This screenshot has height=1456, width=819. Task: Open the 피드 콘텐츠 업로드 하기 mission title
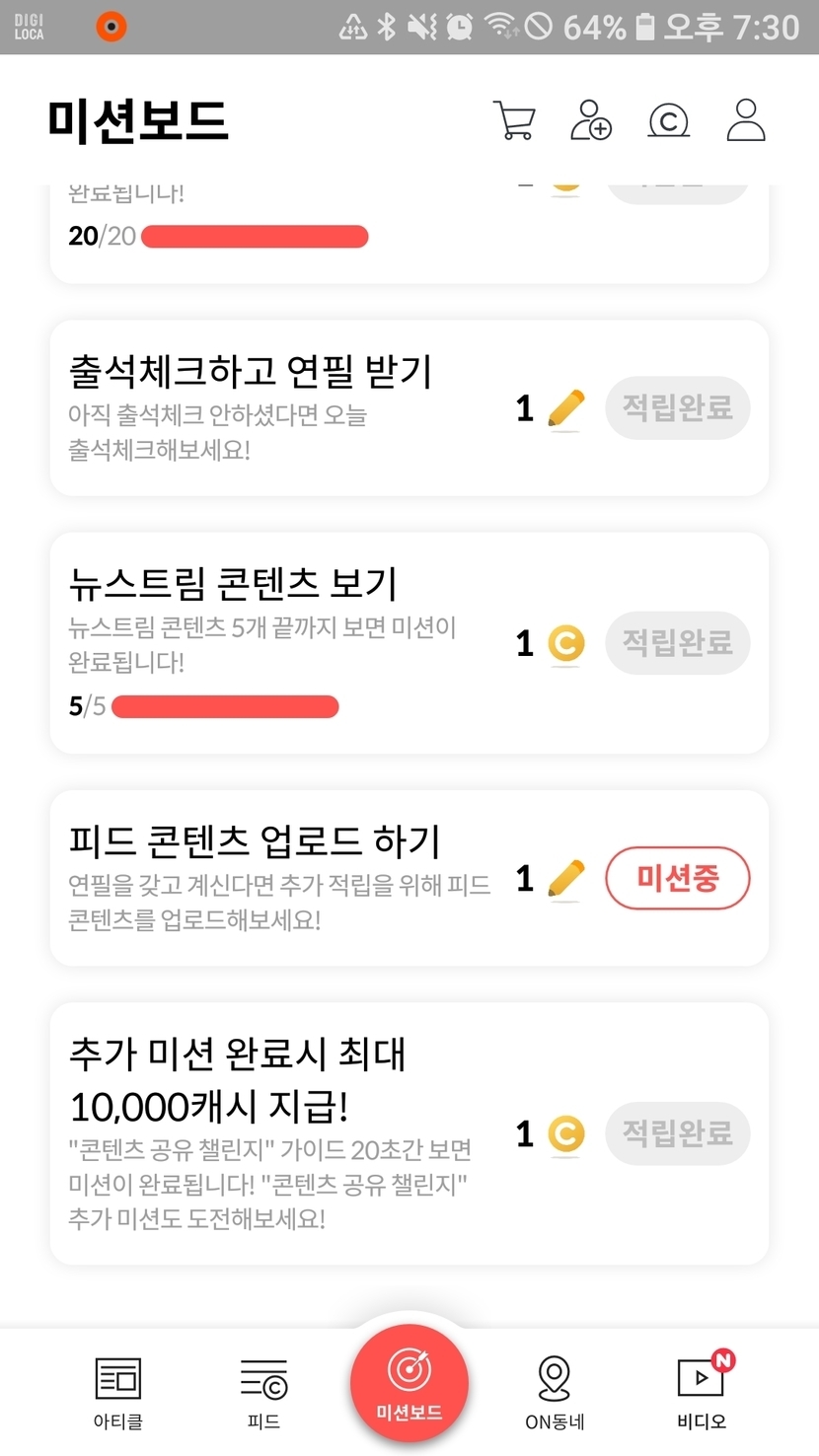tap(255, 841)
